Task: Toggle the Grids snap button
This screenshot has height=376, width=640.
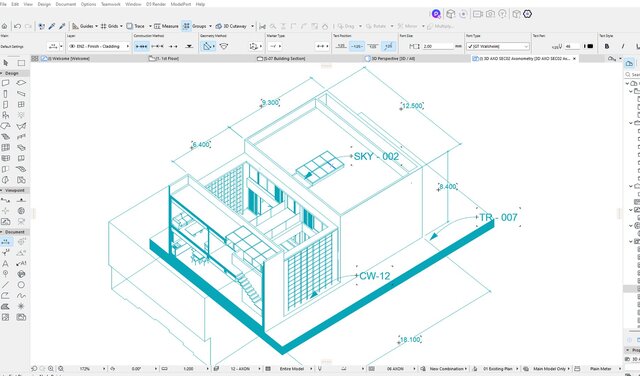Action: (x=110, y=26)
